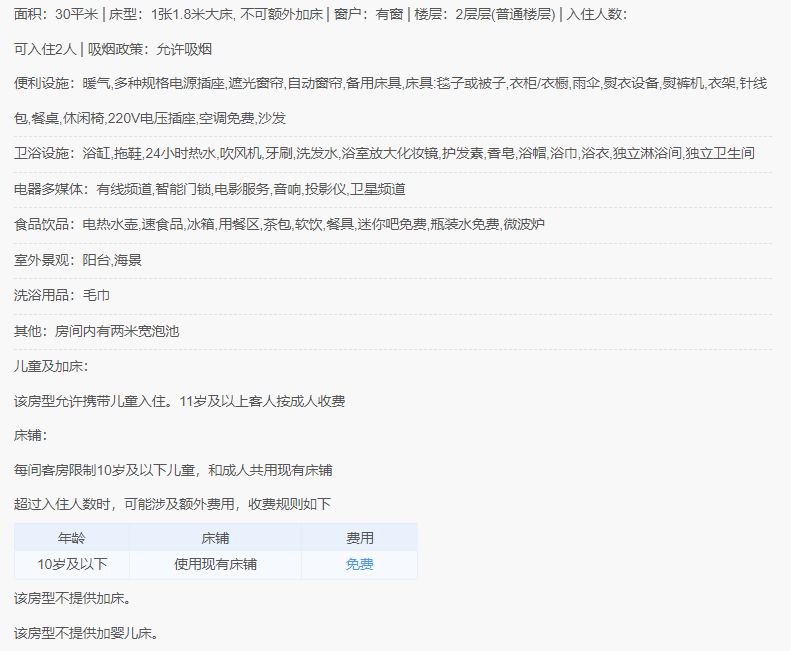Screen dimensions: 791x651
Task: Click 微波炉 in food and drinks list
Action: pos(524,224)
